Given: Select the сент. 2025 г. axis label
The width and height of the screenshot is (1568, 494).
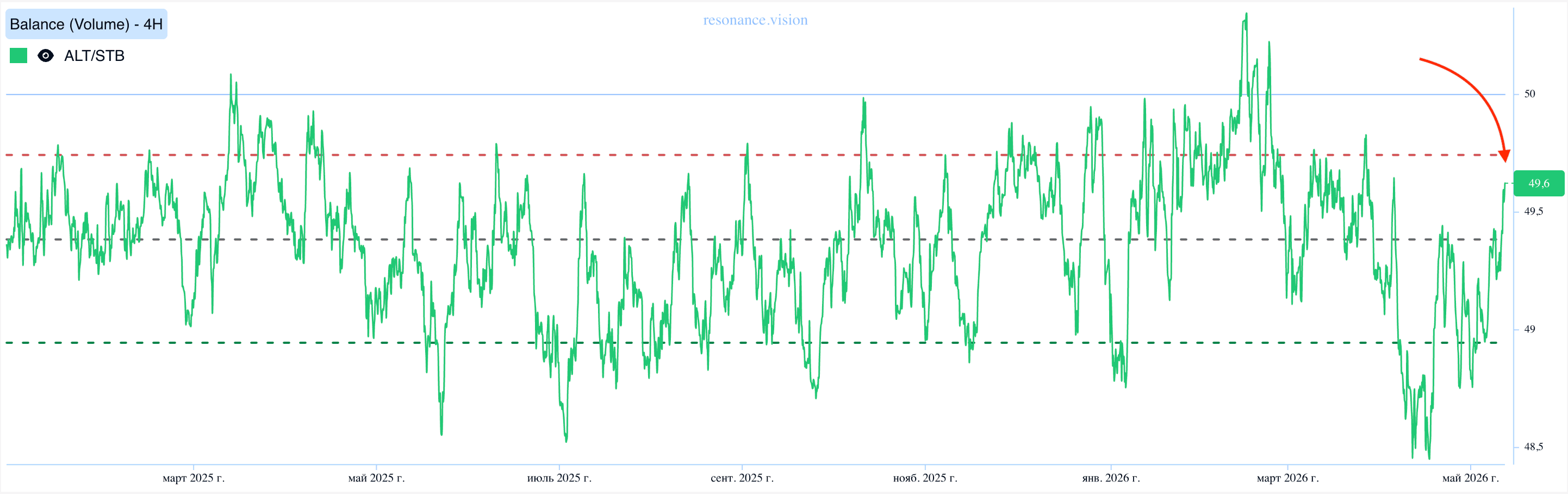Looking at the screenshot, I should (x=742, y=478).
